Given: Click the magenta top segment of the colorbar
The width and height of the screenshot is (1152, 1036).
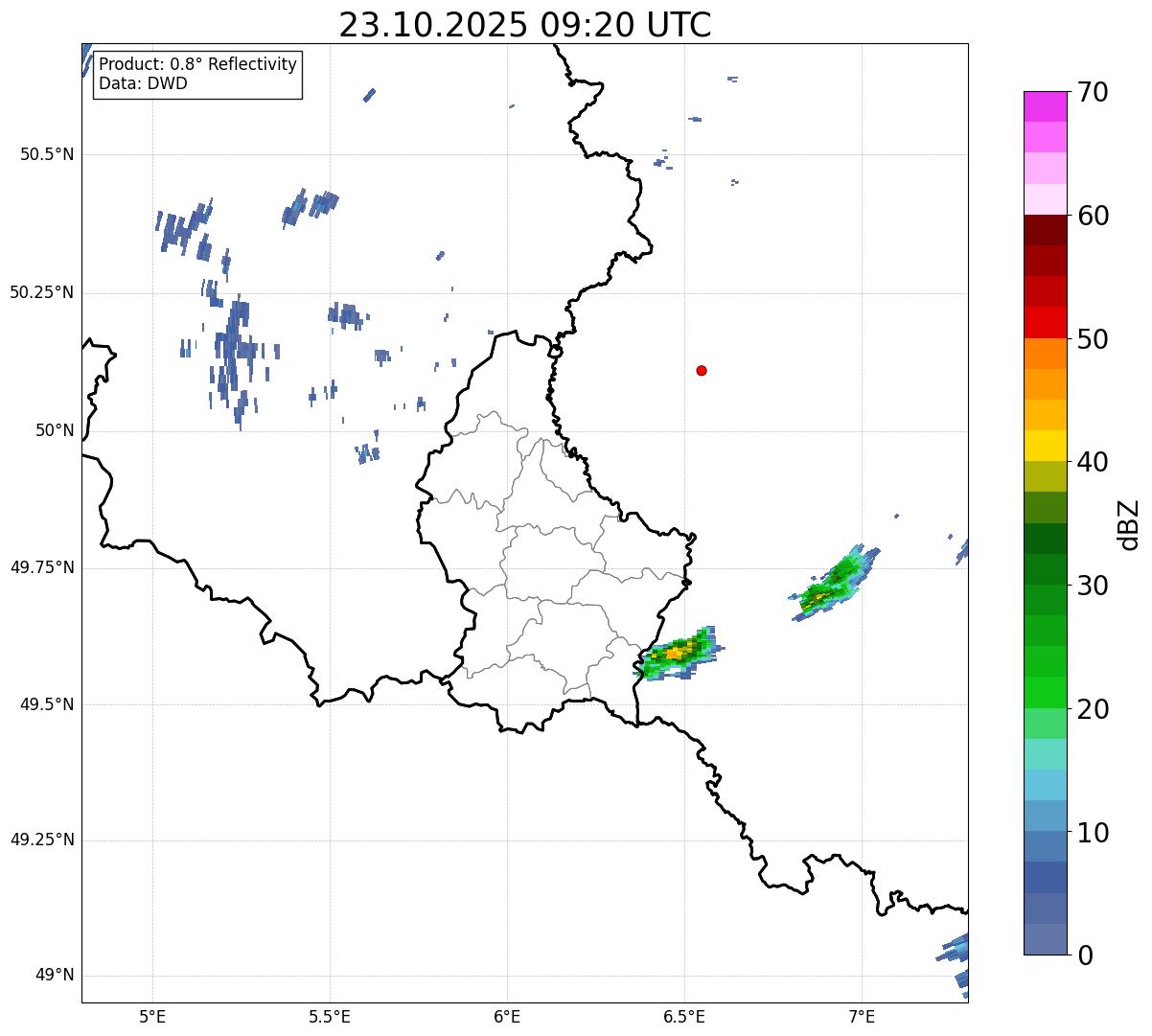Looking at the screenshot, I should [x=1045, y=106].
